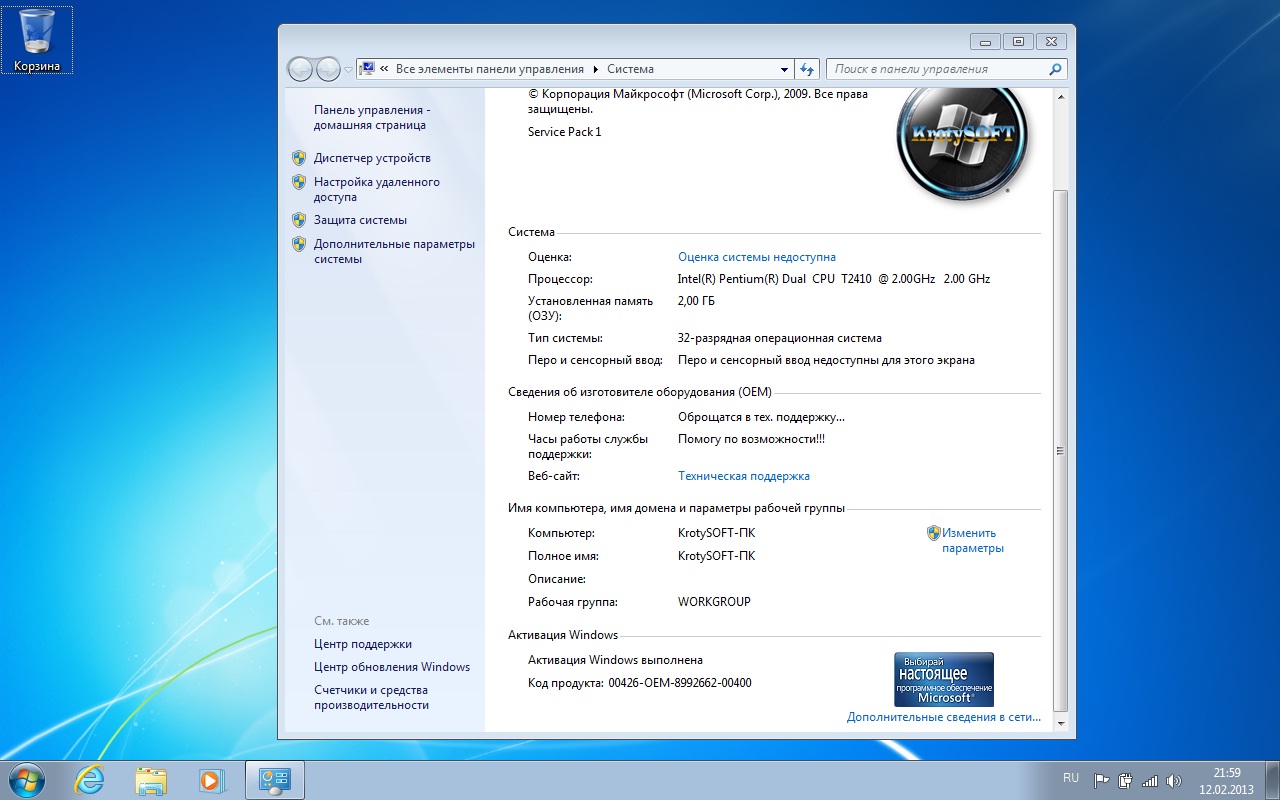Screen dimensions: 1280x800
Task: Click the RU language indicator
Action: pos(1071,777)
